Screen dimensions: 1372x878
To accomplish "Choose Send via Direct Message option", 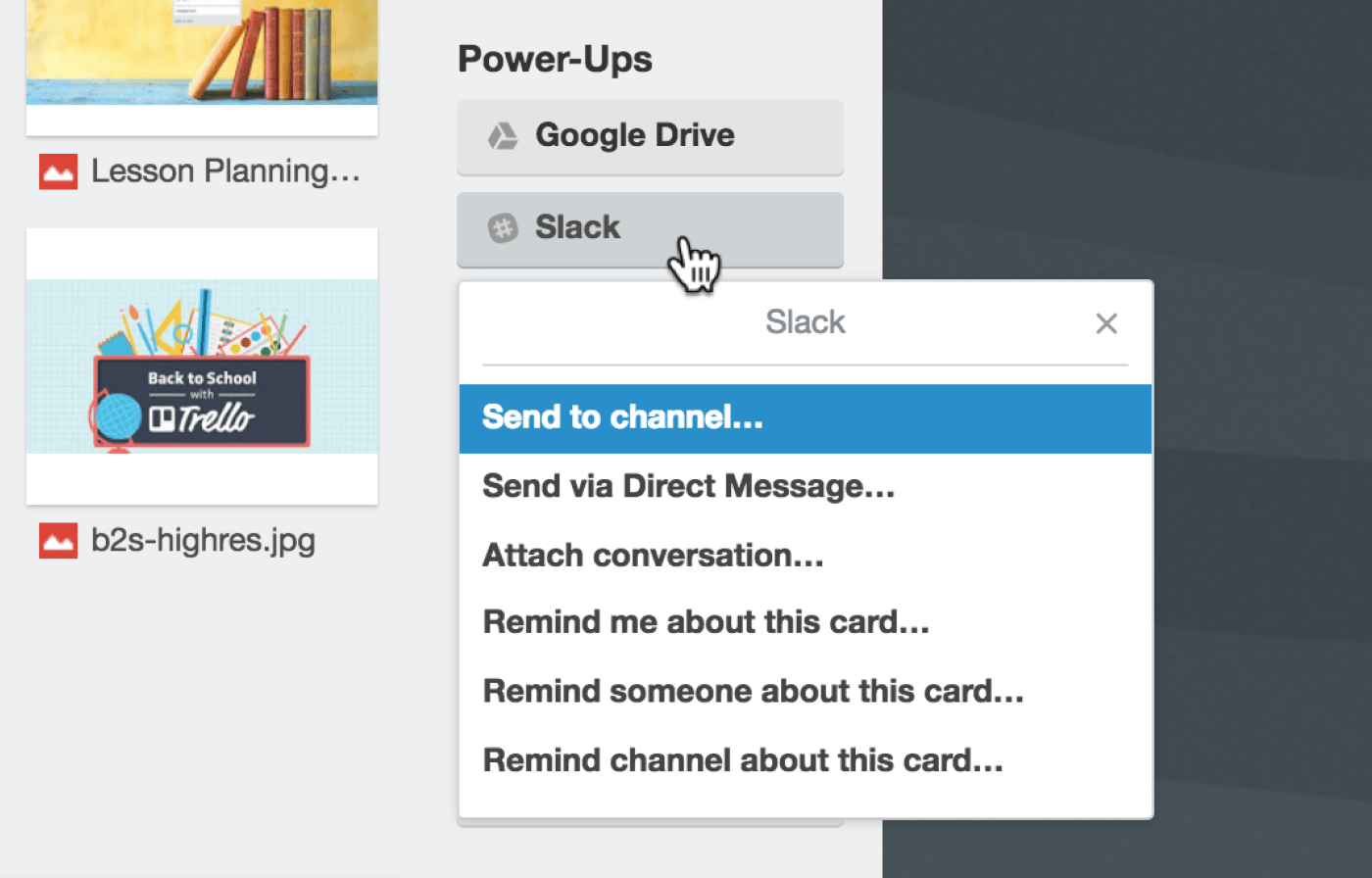I will click(x=687, y=486).
